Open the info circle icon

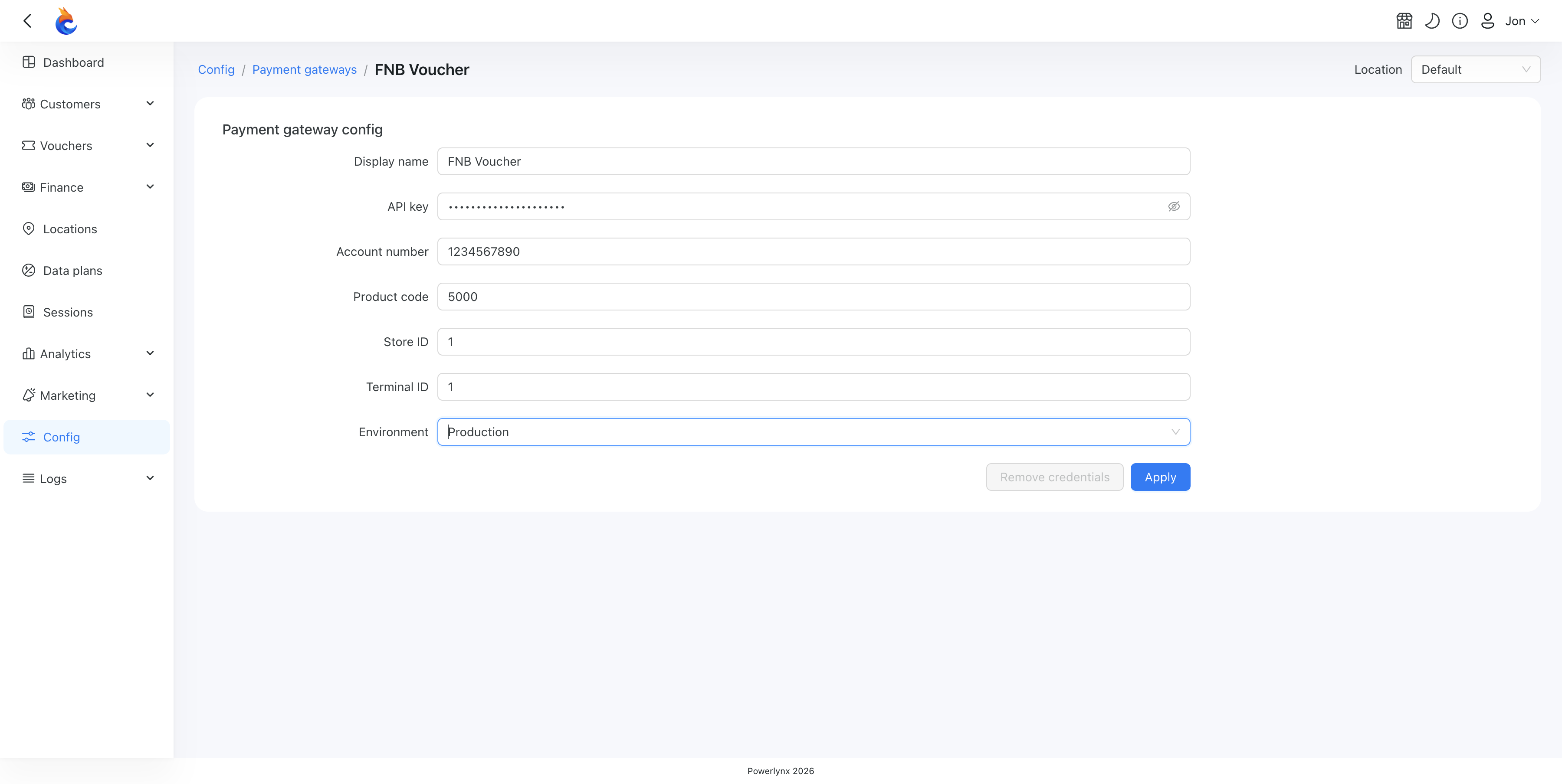click(x=1460, y=21)
